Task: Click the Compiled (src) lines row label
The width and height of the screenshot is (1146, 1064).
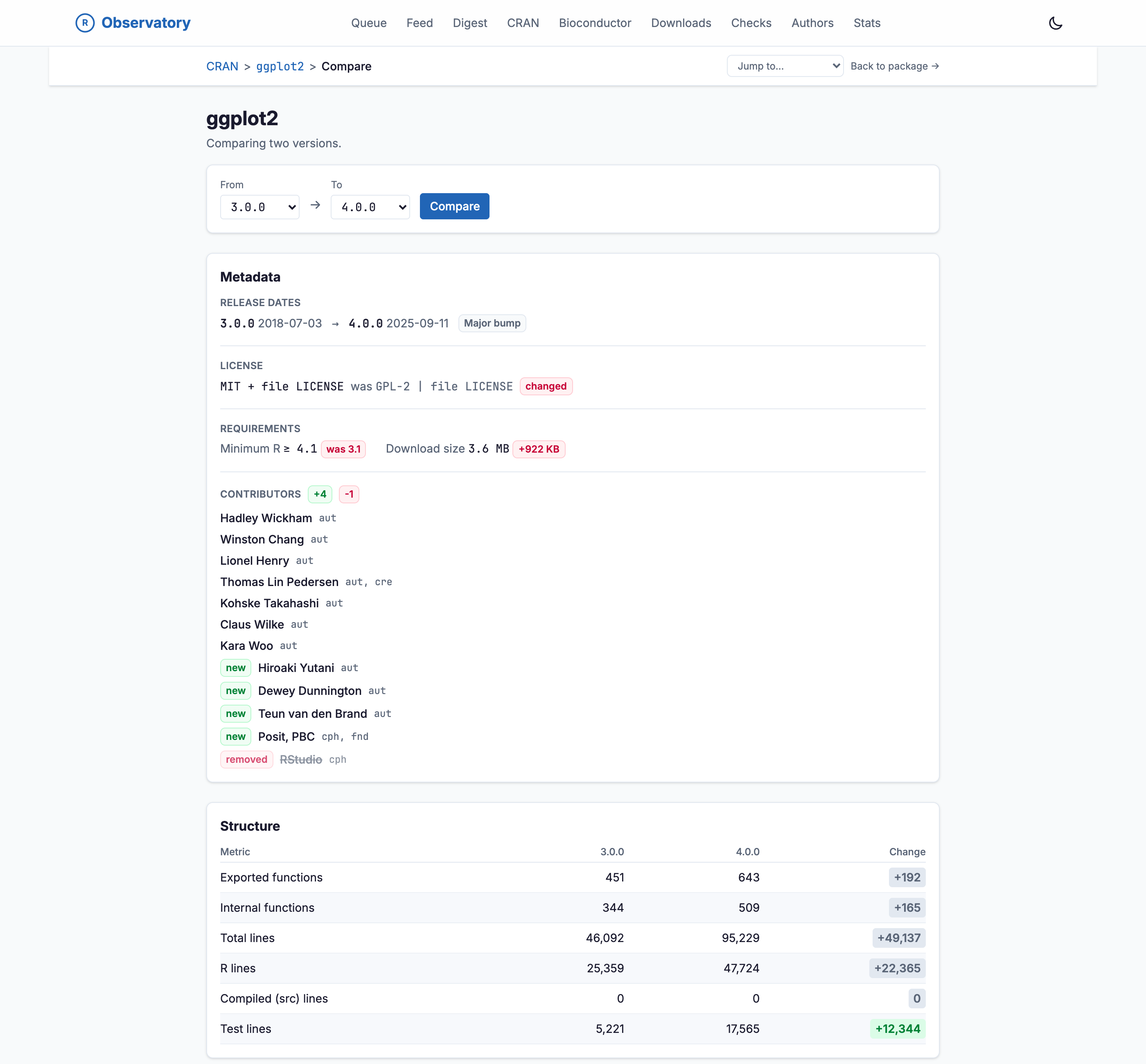Action: click(273, 999)
